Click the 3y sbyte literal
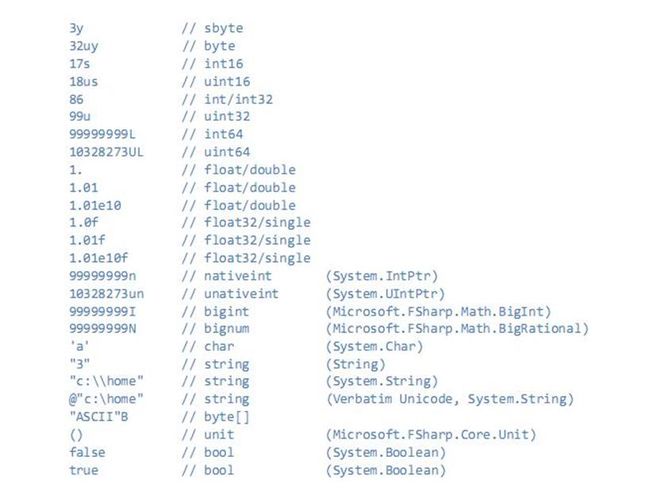The height and width of the screenshot is (491, 650). point(76,28)
